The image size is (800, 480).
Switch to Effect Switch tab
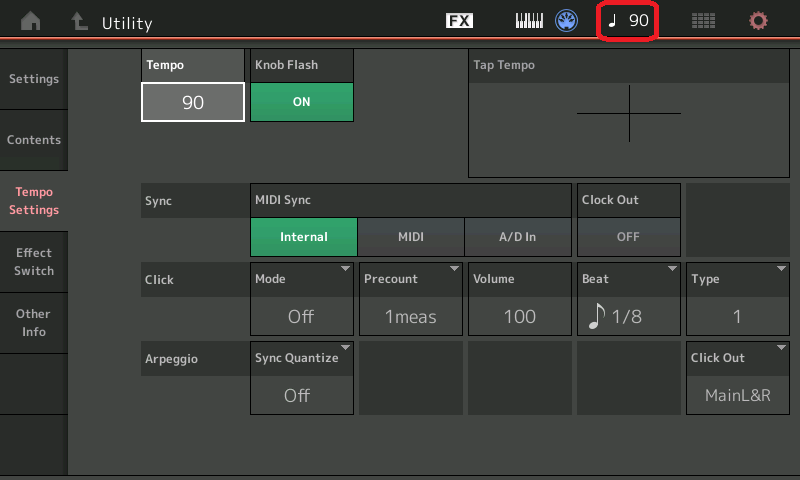pos(34,262)
